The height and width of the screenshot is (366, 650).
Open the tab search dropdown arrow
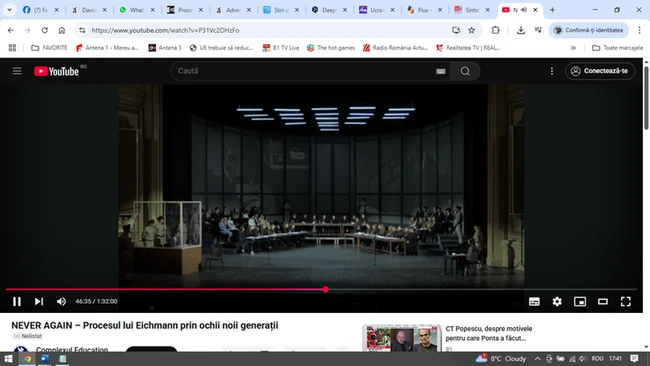pos(9,10)
